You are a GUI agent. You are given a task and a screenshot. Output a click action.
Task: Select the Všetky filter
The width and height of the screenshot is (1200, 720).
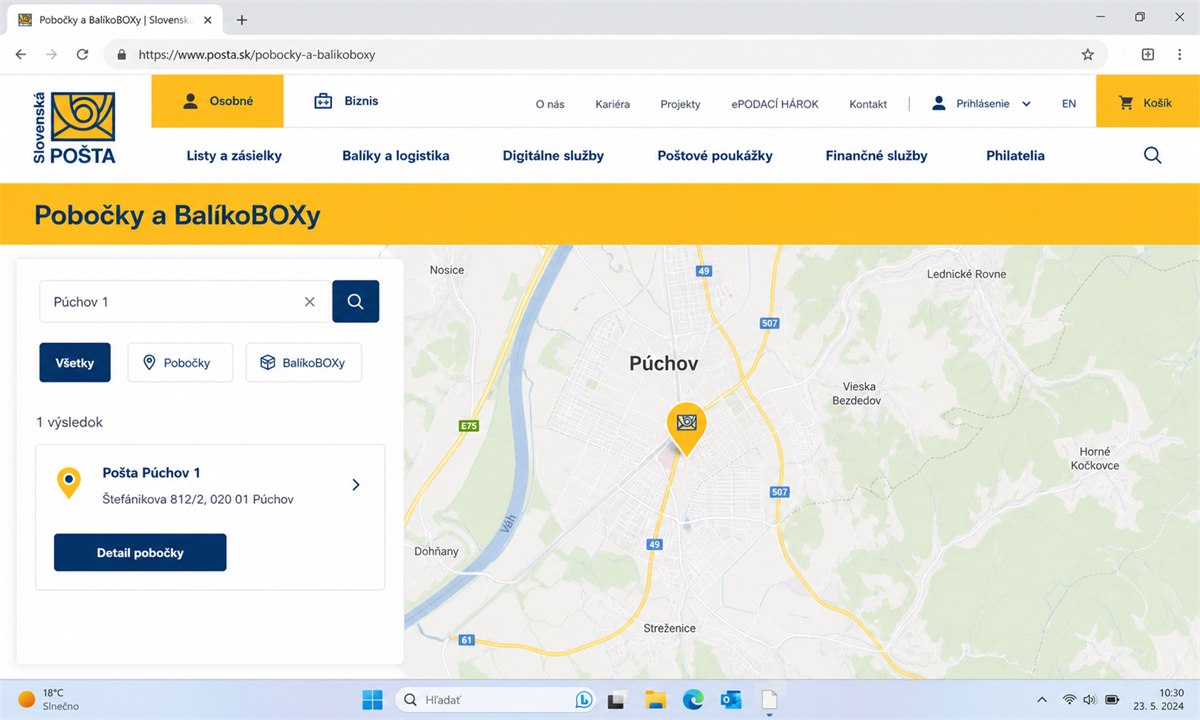(x=75, y=363)
